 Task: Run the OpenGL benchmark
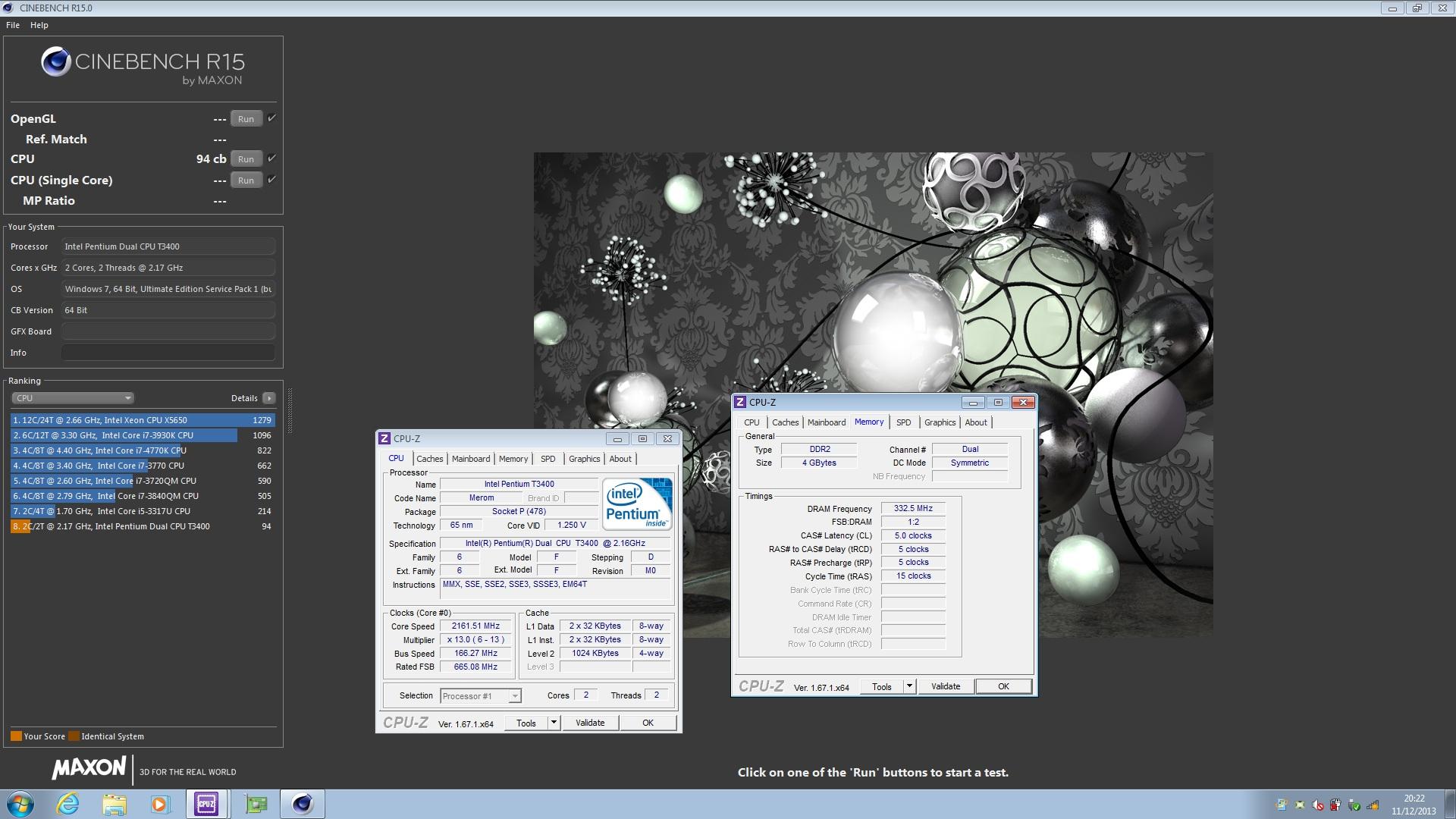tap(246, 119)
